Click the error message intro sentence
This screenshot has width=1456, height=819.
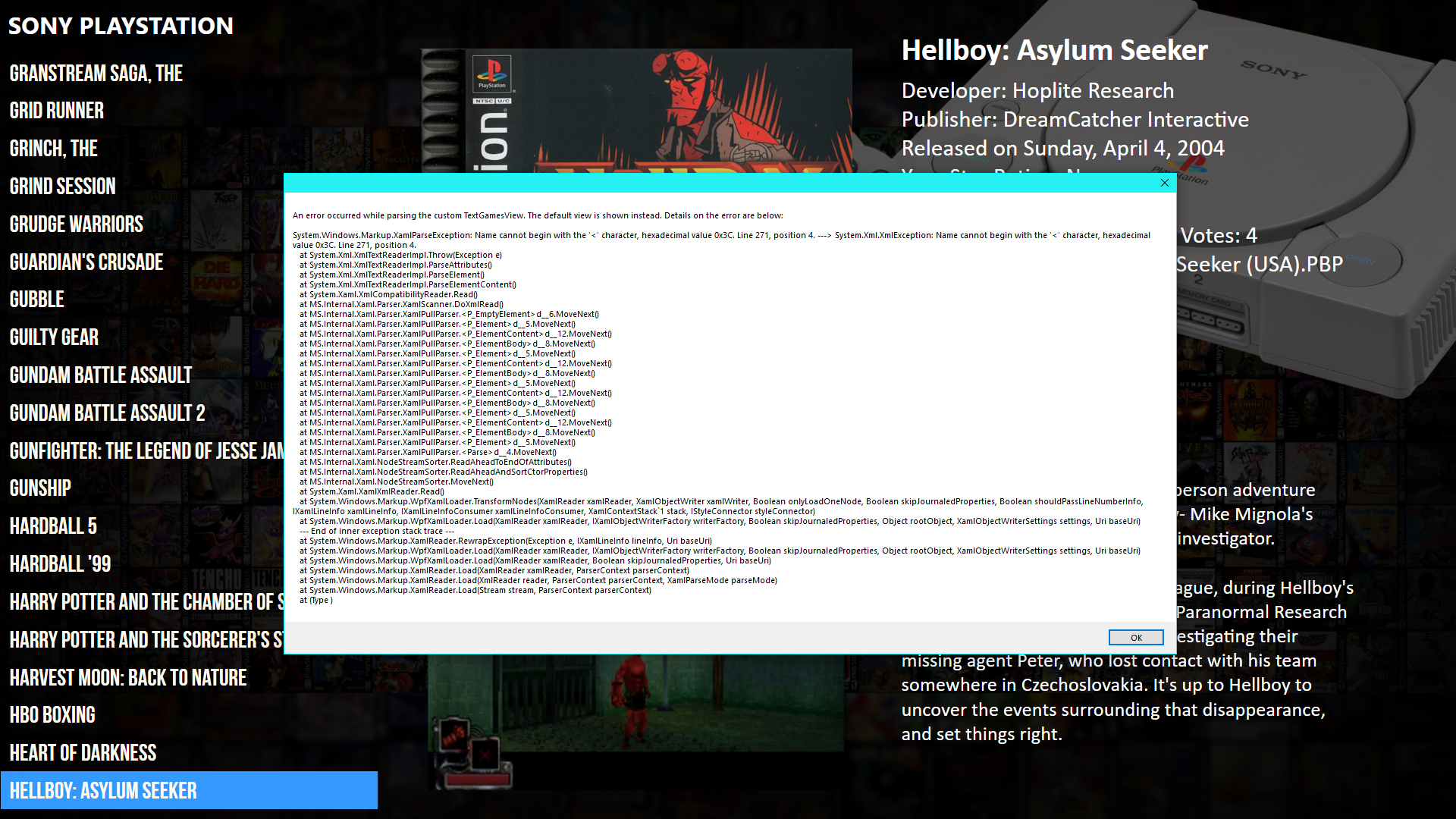coord(538,216)
